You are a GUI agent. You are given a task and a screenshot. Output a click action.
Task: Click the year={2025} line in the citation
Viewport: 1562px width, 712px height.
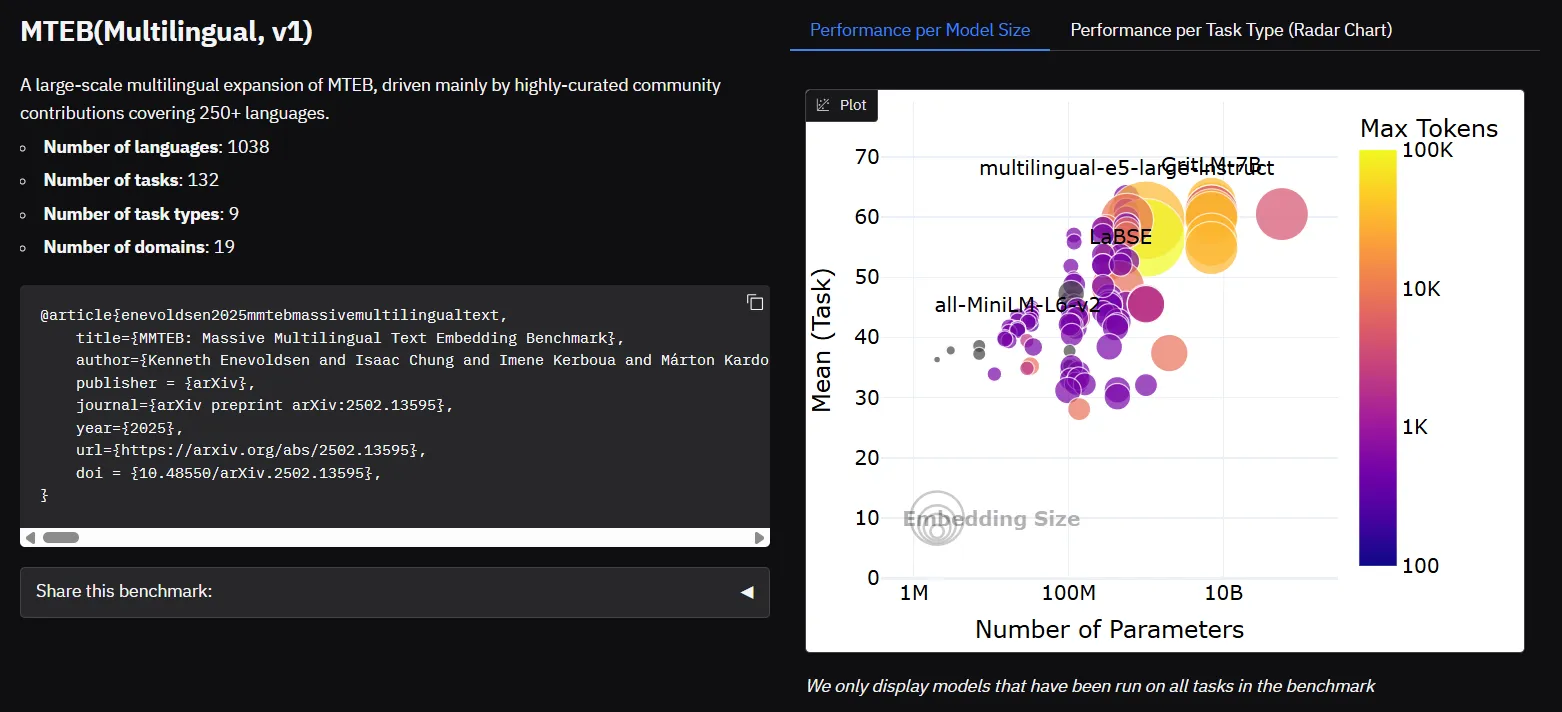click(x=130, y=428)
